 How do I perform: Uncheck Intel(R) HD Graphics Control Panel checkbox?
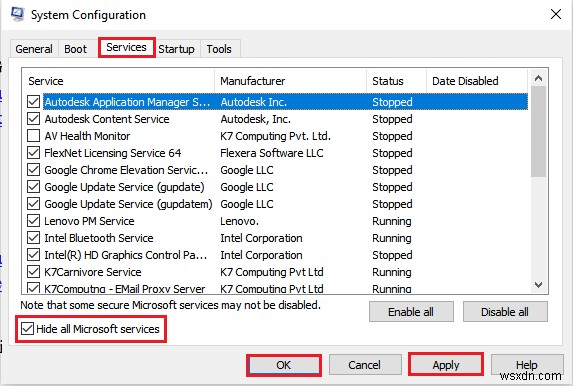click(34, 255)
